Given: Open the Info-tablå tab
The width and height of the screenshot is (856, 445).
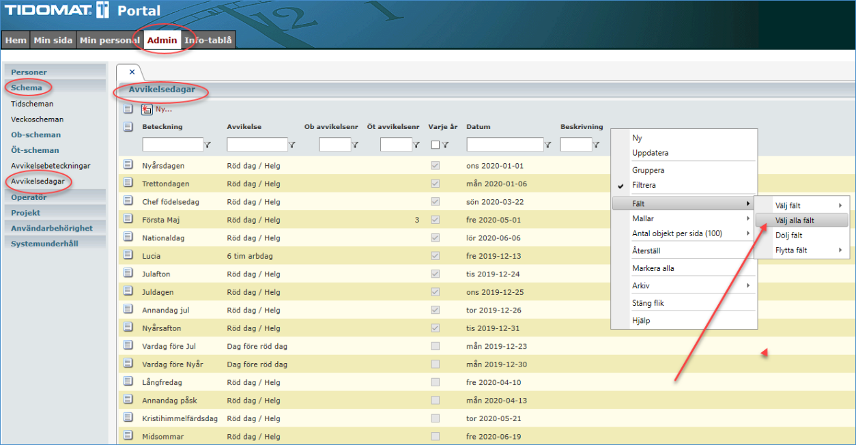Looking at the screenshot, I should pyautogui.click(x=208, y=40).
